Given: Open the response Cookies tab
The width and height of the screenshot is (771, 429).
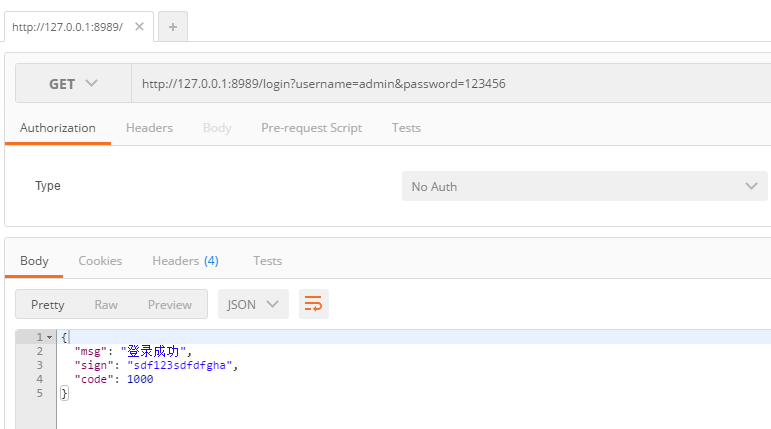Looking at the screenshot, I should click(100, 261).
